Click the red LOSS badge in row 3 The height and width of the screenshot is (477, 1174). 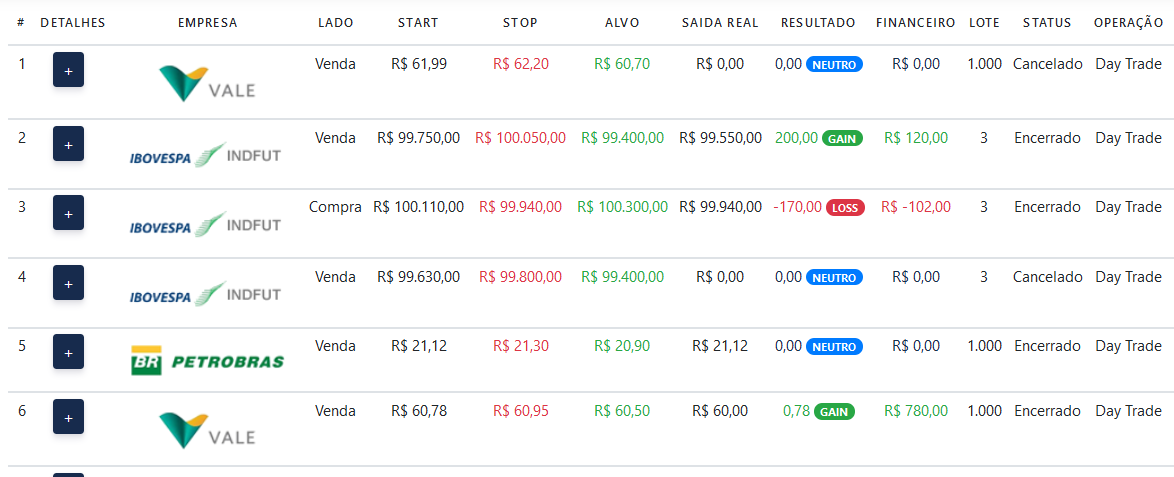(x=845, y=208)
